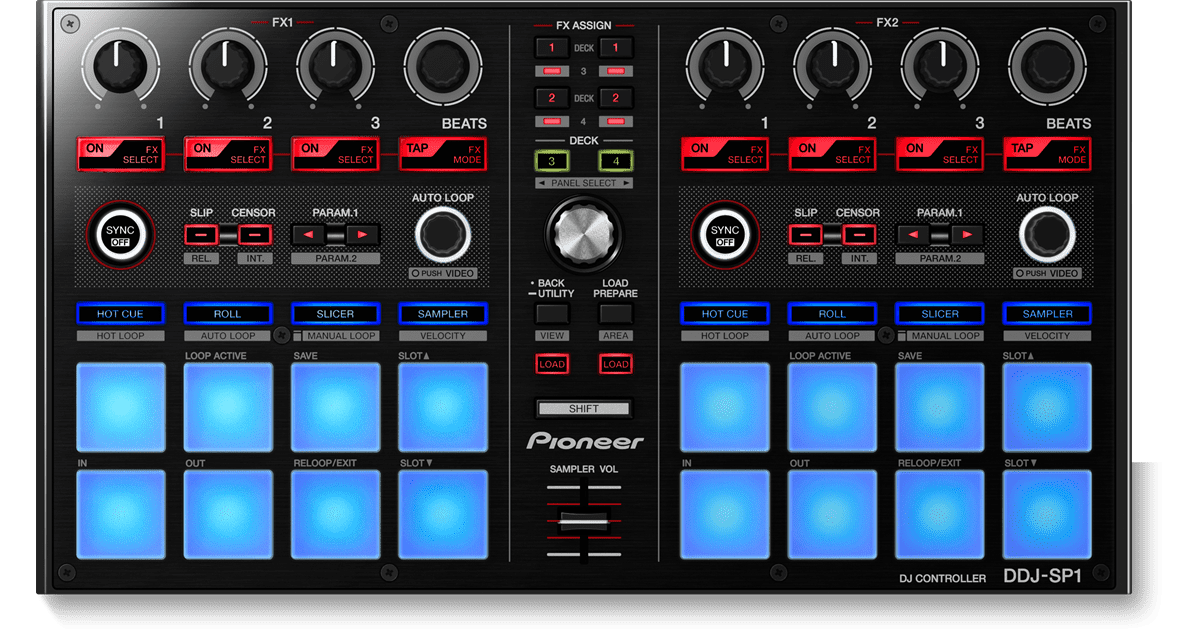Toggle FX ASSIGN deck 1 for FX1
Viewport: 1200px width, 630px height.
[553, 45]
